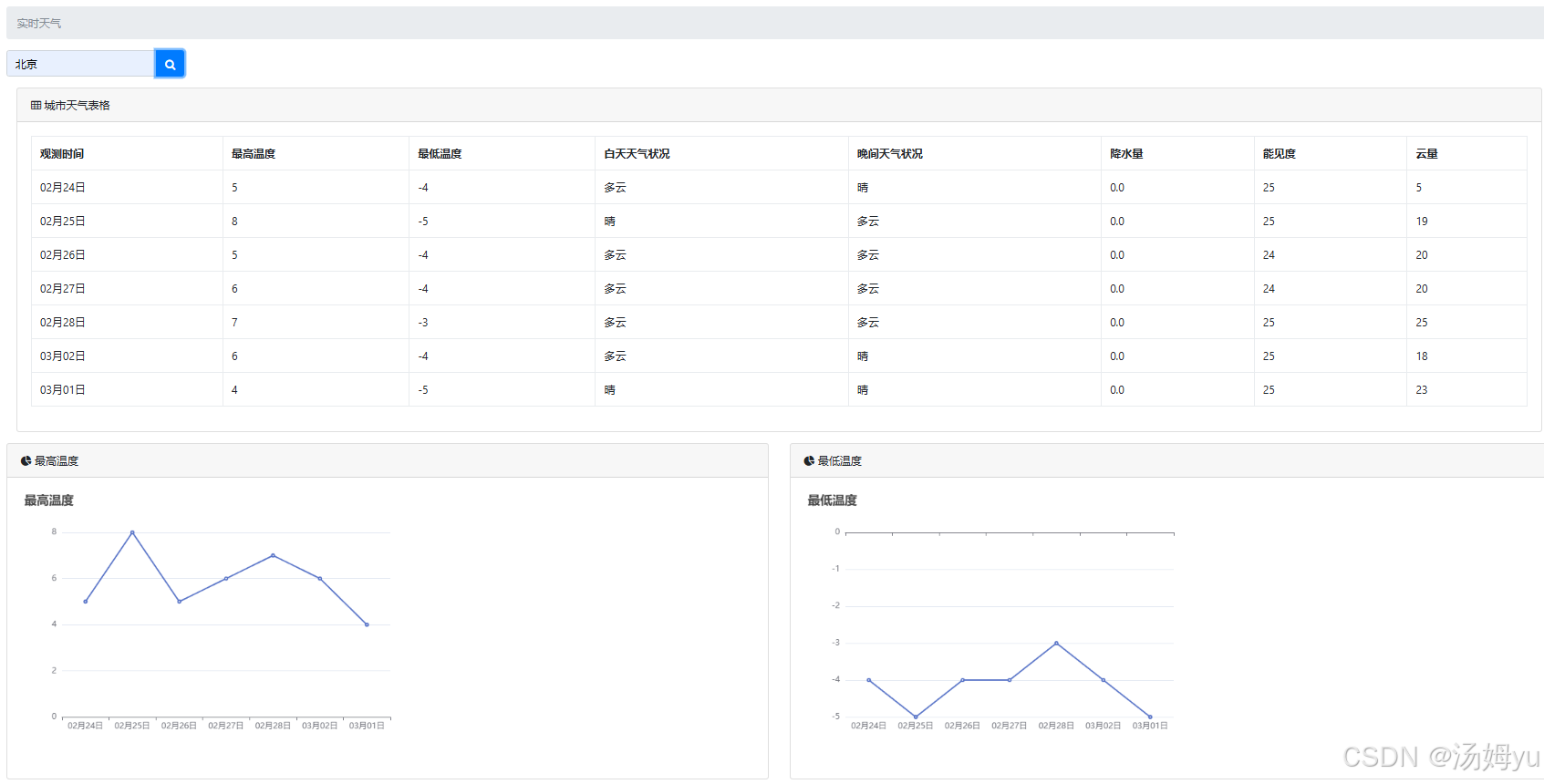
Task: Click the bold 最高温度 chart title
Action: tap(48, 500)
